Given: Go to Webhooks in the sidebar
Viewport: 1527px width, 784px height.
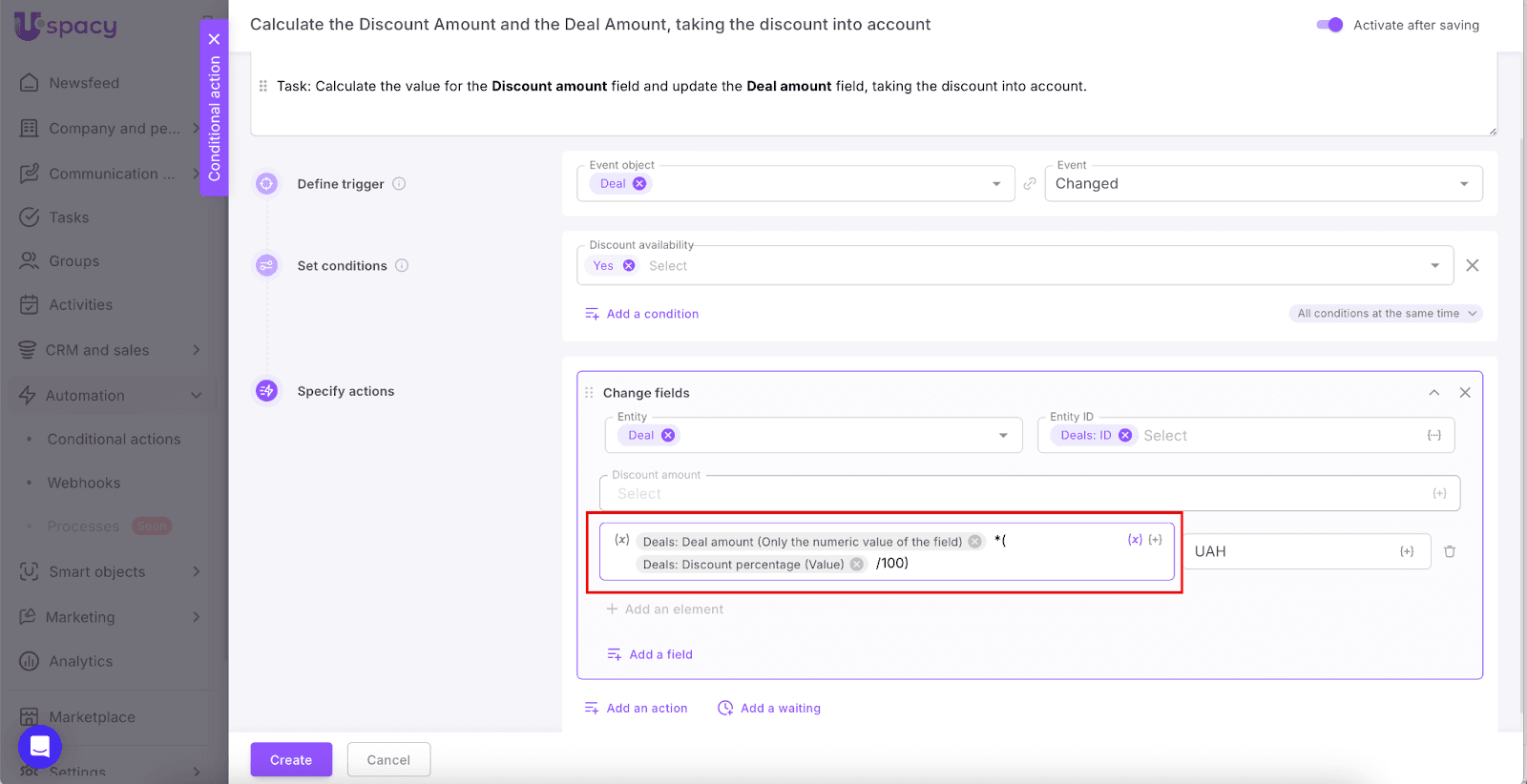Looking at the screenshot, I should [x=84, y=484].
